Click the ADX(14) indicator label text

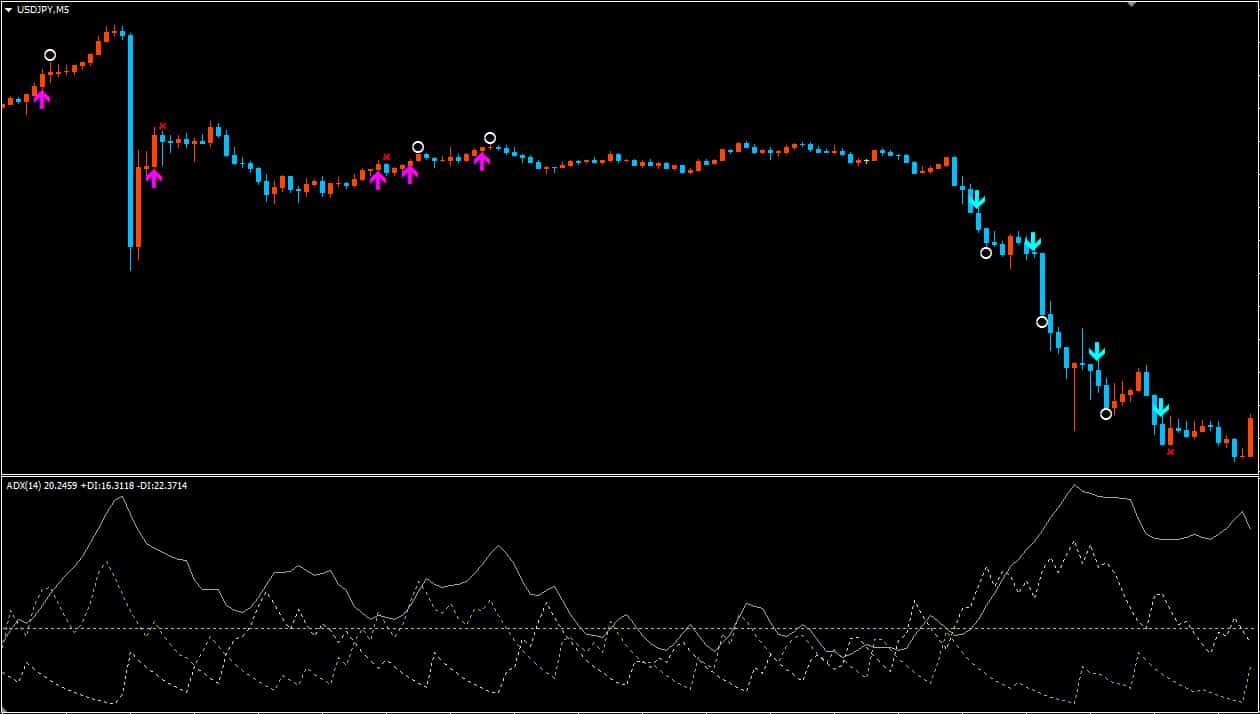(x=97, y=486)
